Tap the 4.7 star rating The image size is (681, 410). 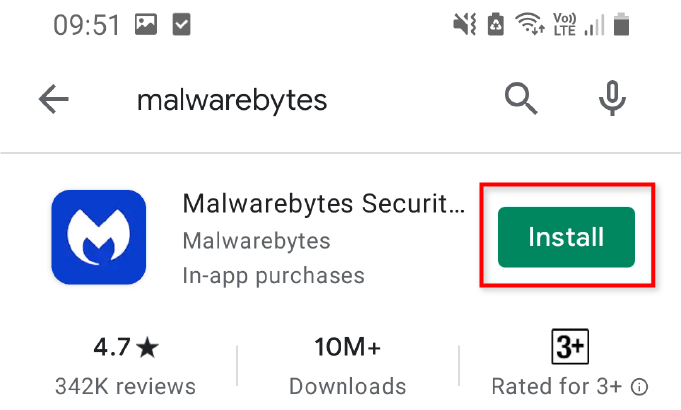[x=126, y=347]
